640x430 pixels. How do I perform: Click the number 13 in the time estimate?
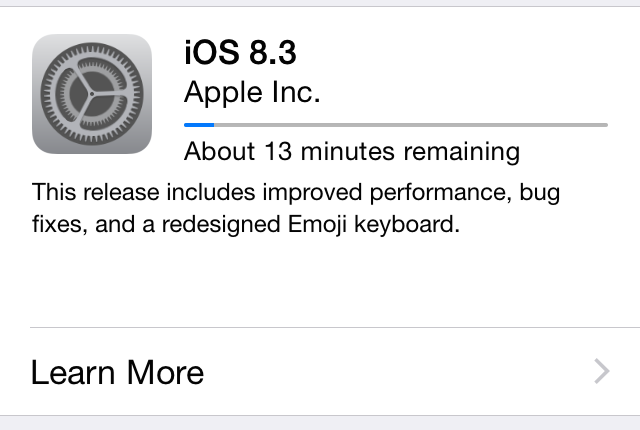(x=278, y=151)
